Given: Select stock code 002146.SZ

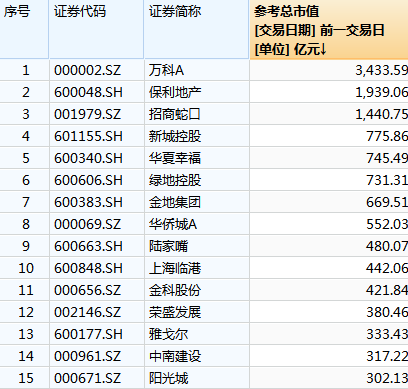Looking at the screenshot, I should point(87,312).
